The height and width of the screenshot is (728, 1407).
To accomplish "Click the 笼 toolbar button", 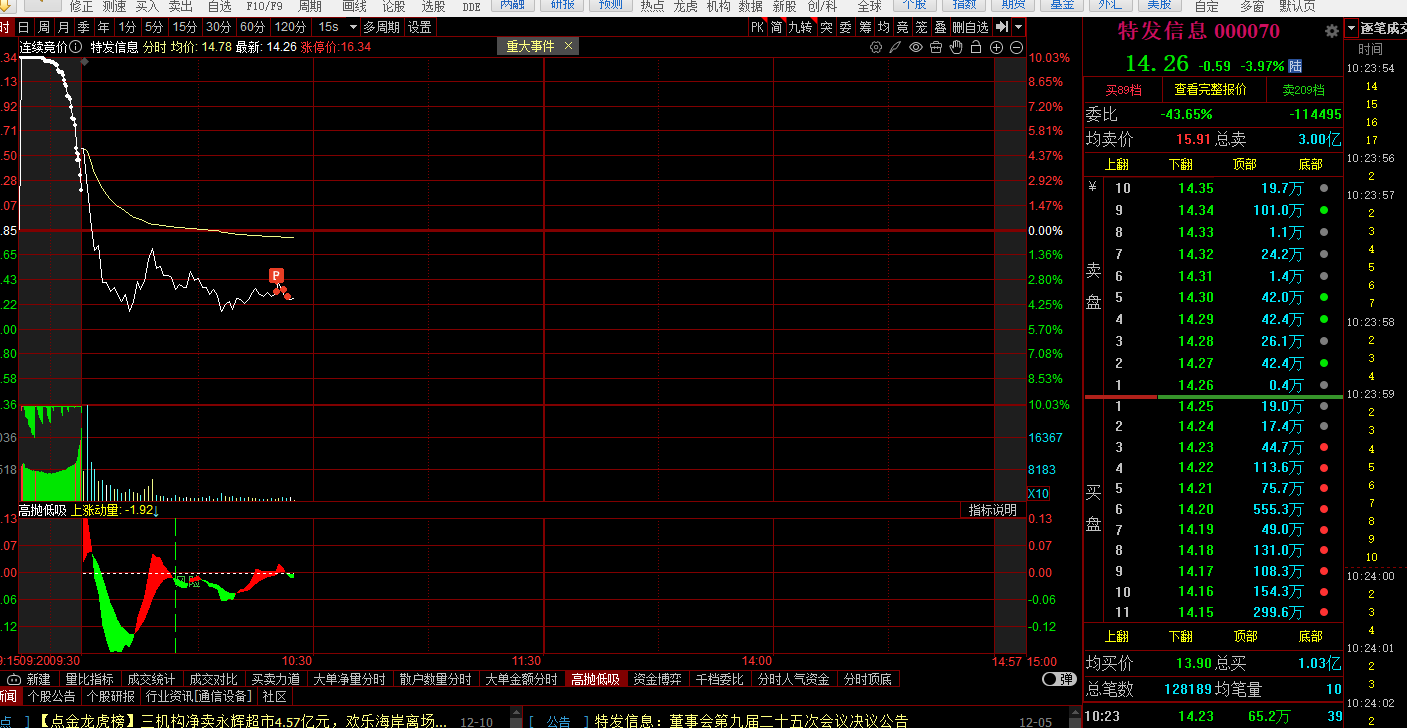I will click(922, 27).
